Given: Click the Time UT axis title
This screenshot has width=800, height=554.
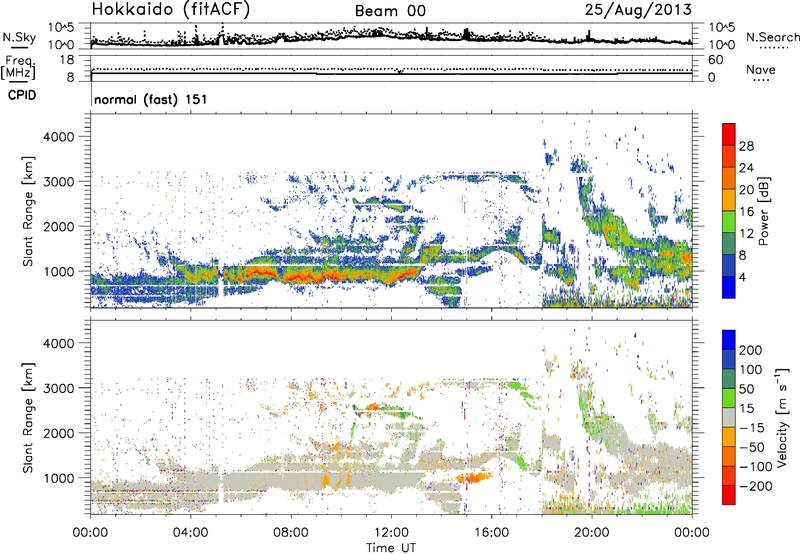Looking at the screenshot, I should point(391,548).
